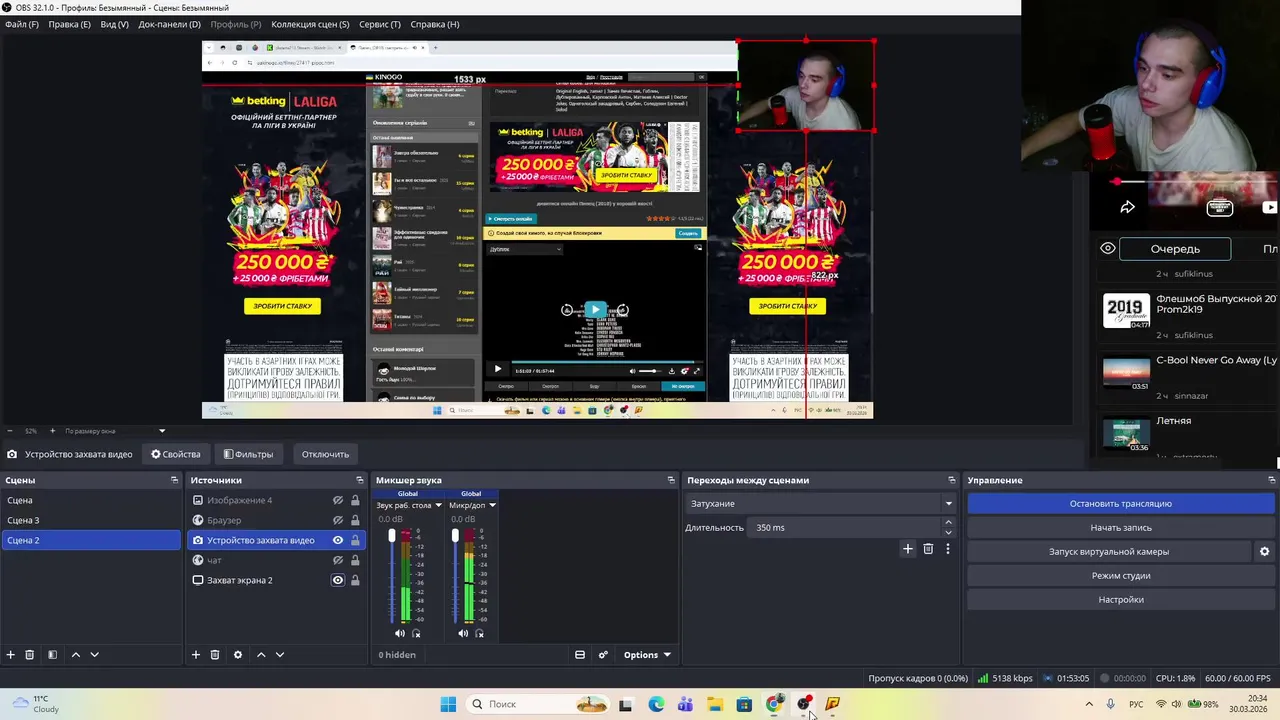Open Правка menu
This screenshot has width=1280, height=720.
pyautogui.click(x=69, y=24)
